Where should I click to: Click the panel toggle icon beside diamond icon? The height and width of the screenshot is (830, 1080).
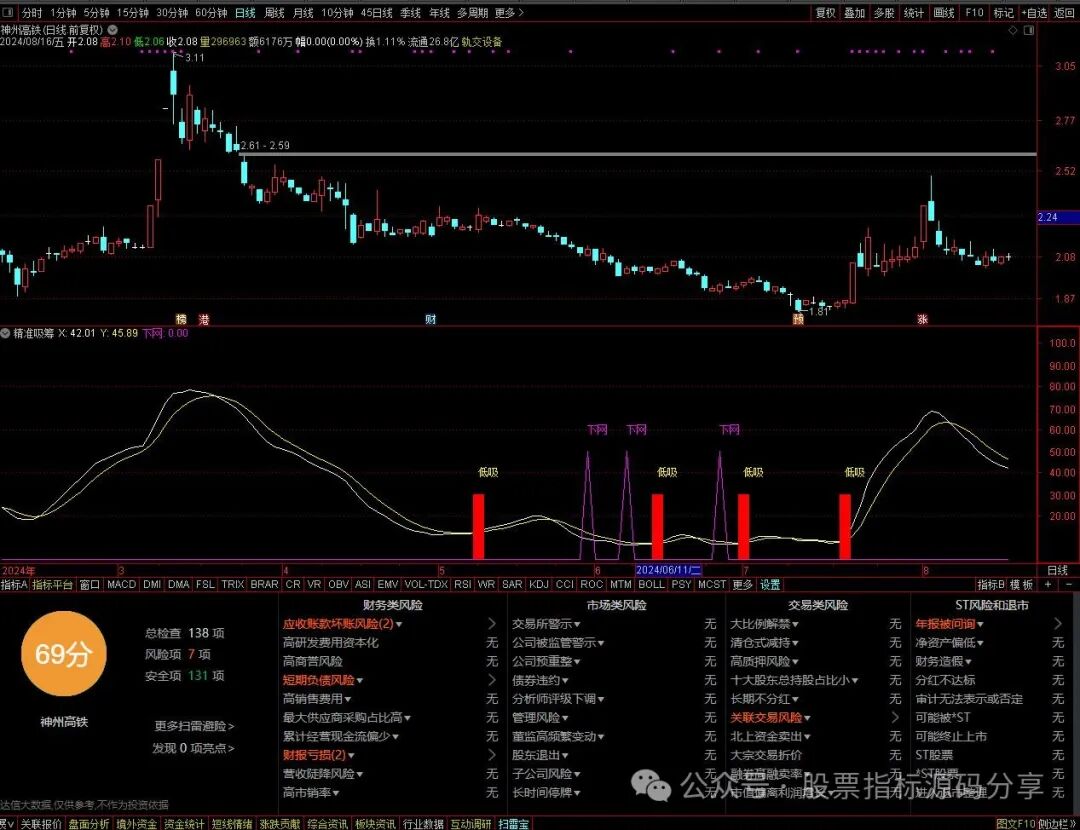[x=1029, y=30]
